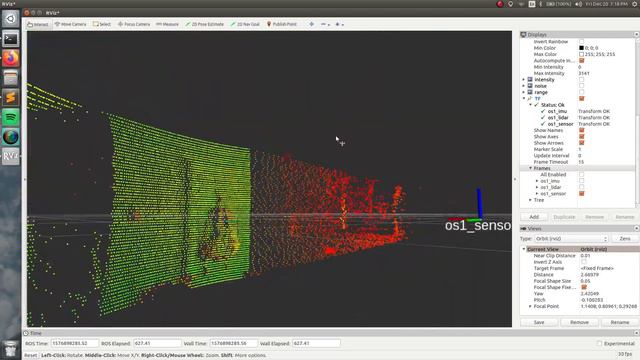Enable the intensity display checkbox

(x=581, y=80)
